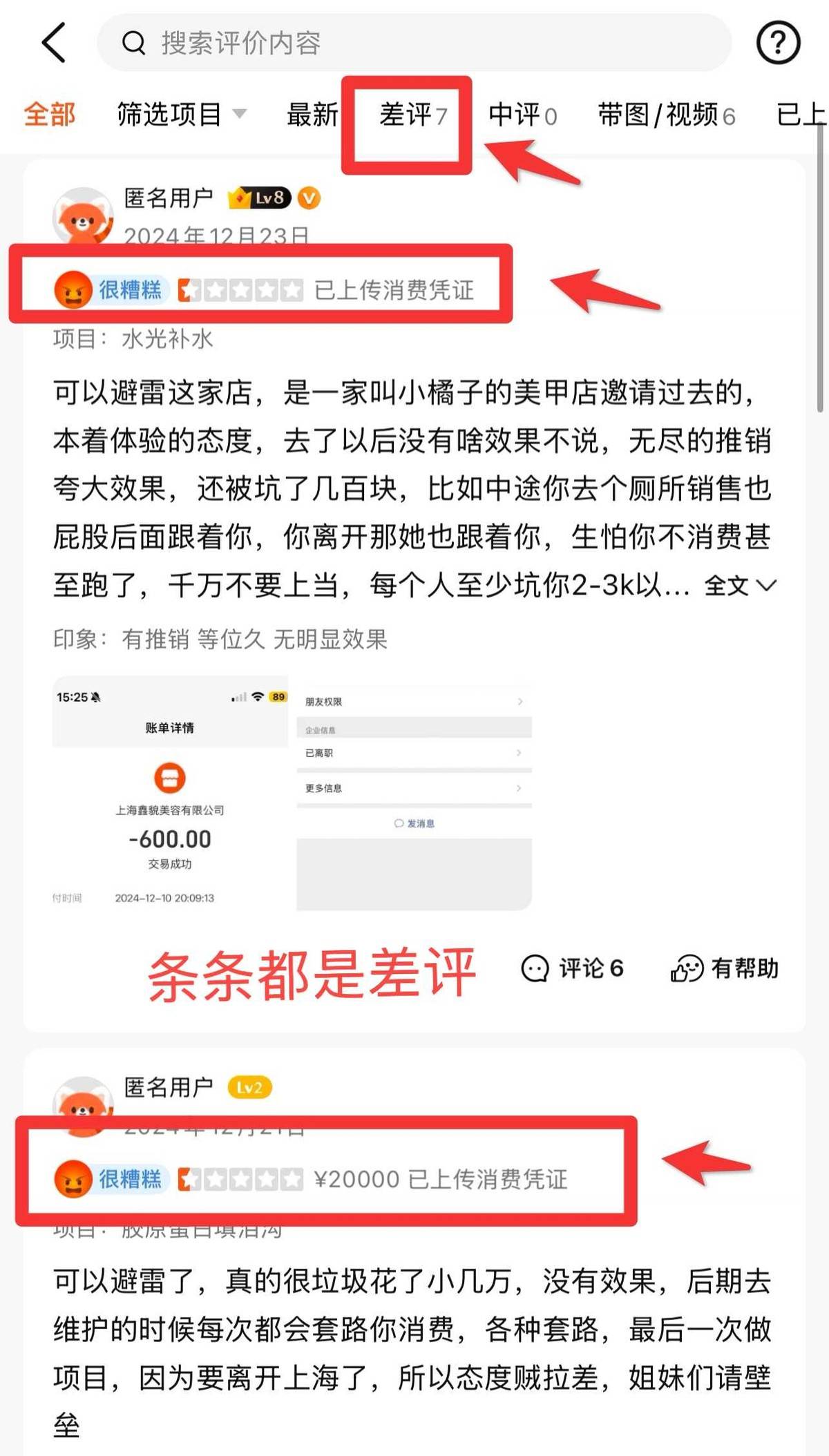Select the 全部 tab
The image size is (829, 1456).
tap(49, 114)
